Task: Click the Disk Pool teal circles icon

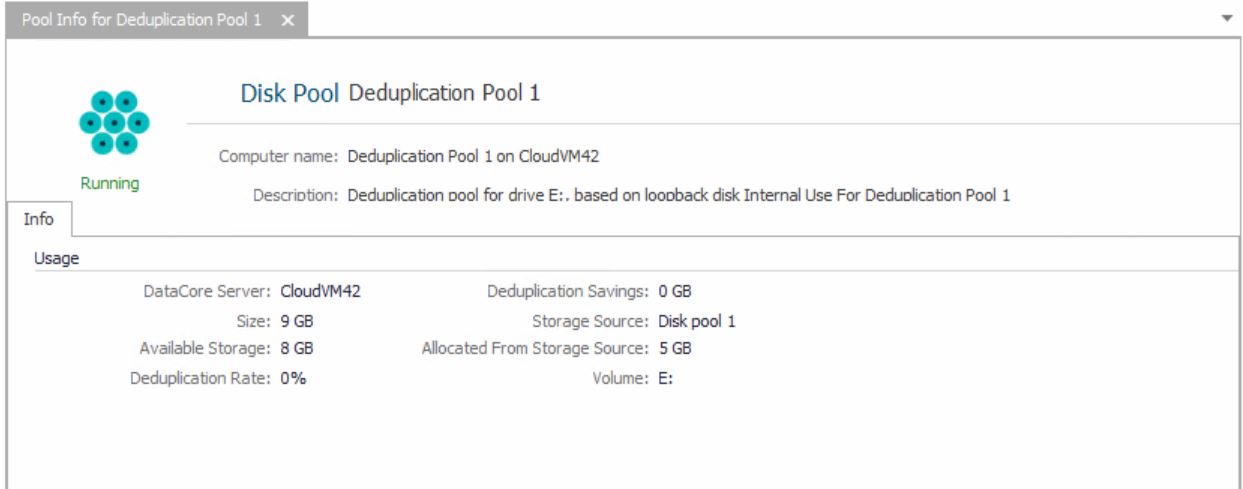Action: [114, 123]
